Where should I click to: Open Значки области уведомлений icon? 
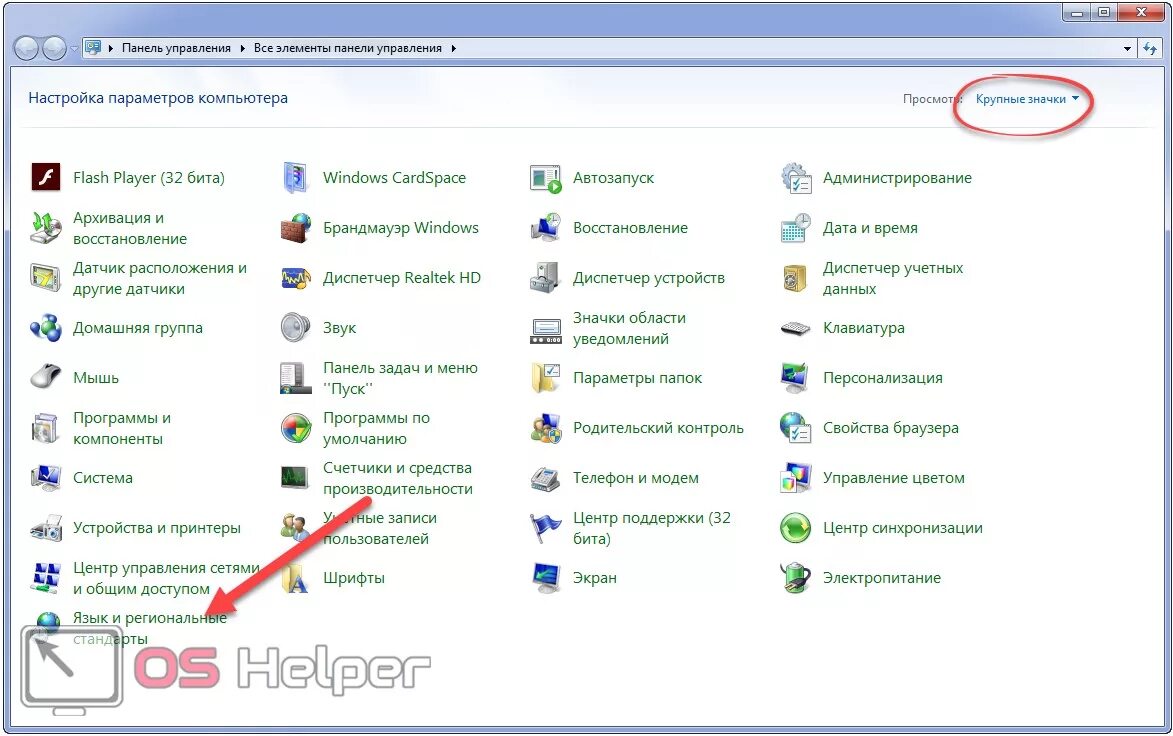tap(545, 330)
